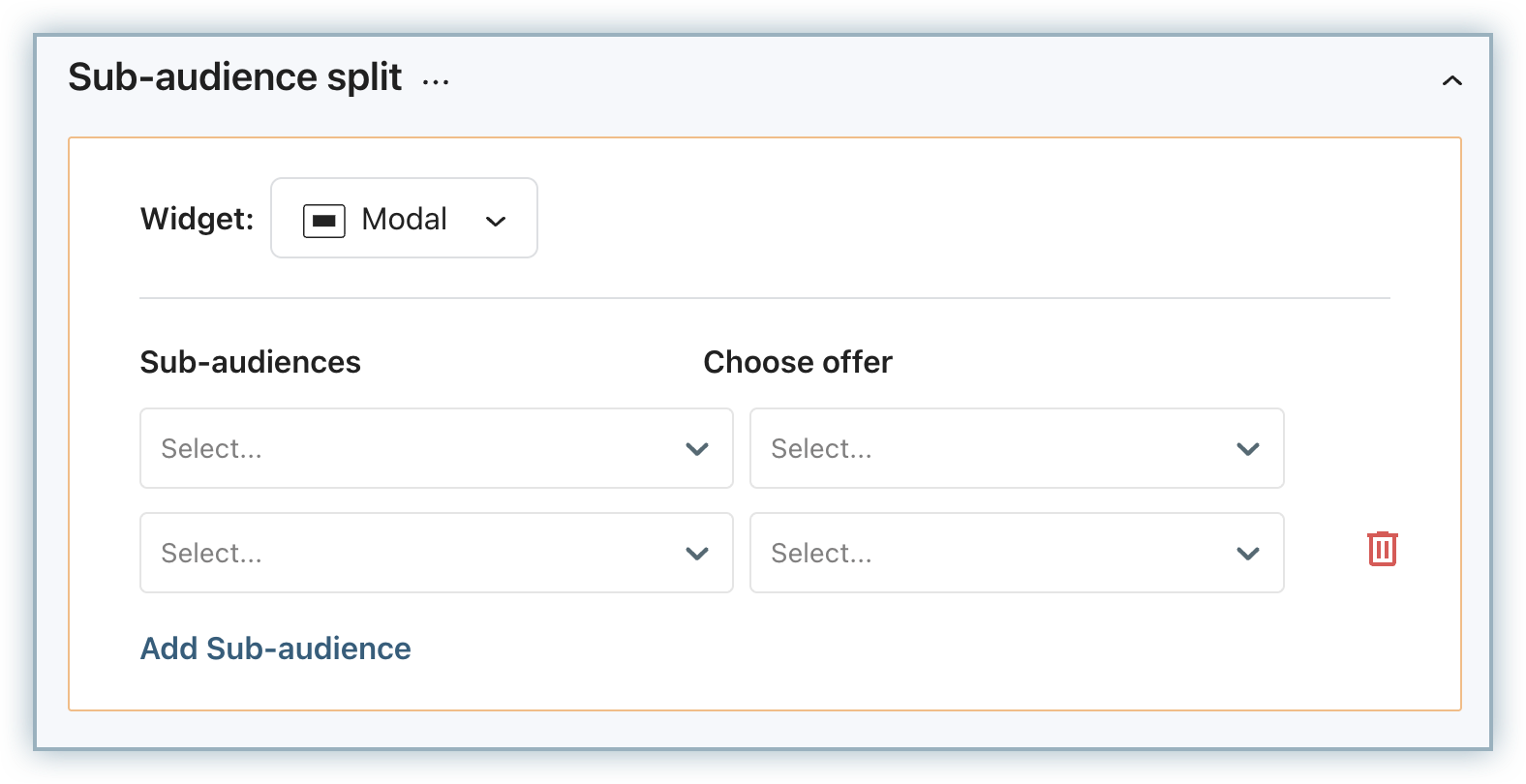Click the chevron in the second Choose offer select

1248,554
